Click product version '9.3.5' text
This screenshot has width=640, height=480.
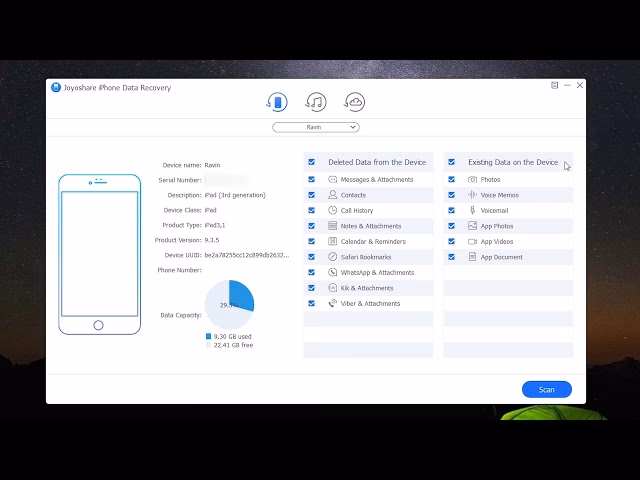tap(212, 240)
